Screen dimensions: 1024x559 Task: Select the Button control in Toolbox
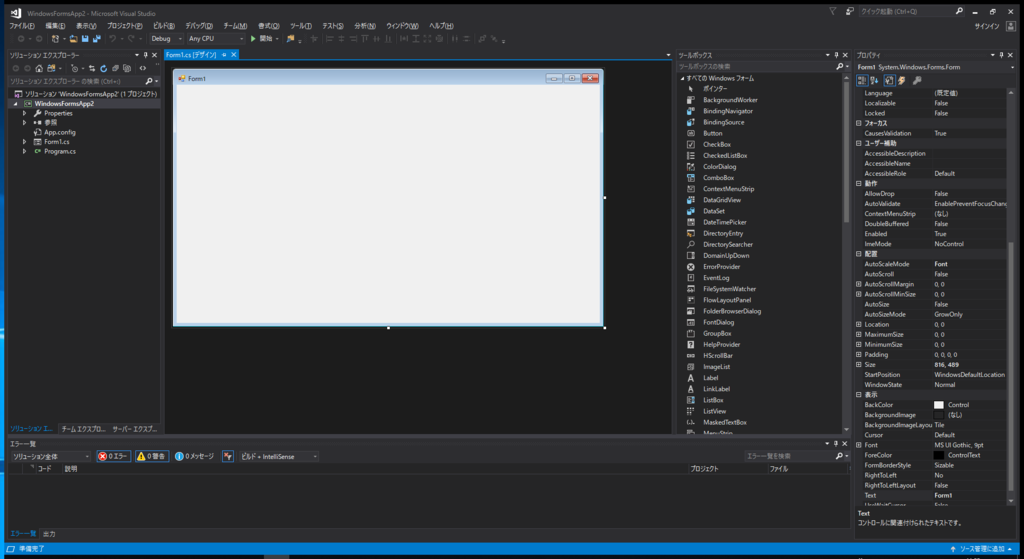click(712, 133)
